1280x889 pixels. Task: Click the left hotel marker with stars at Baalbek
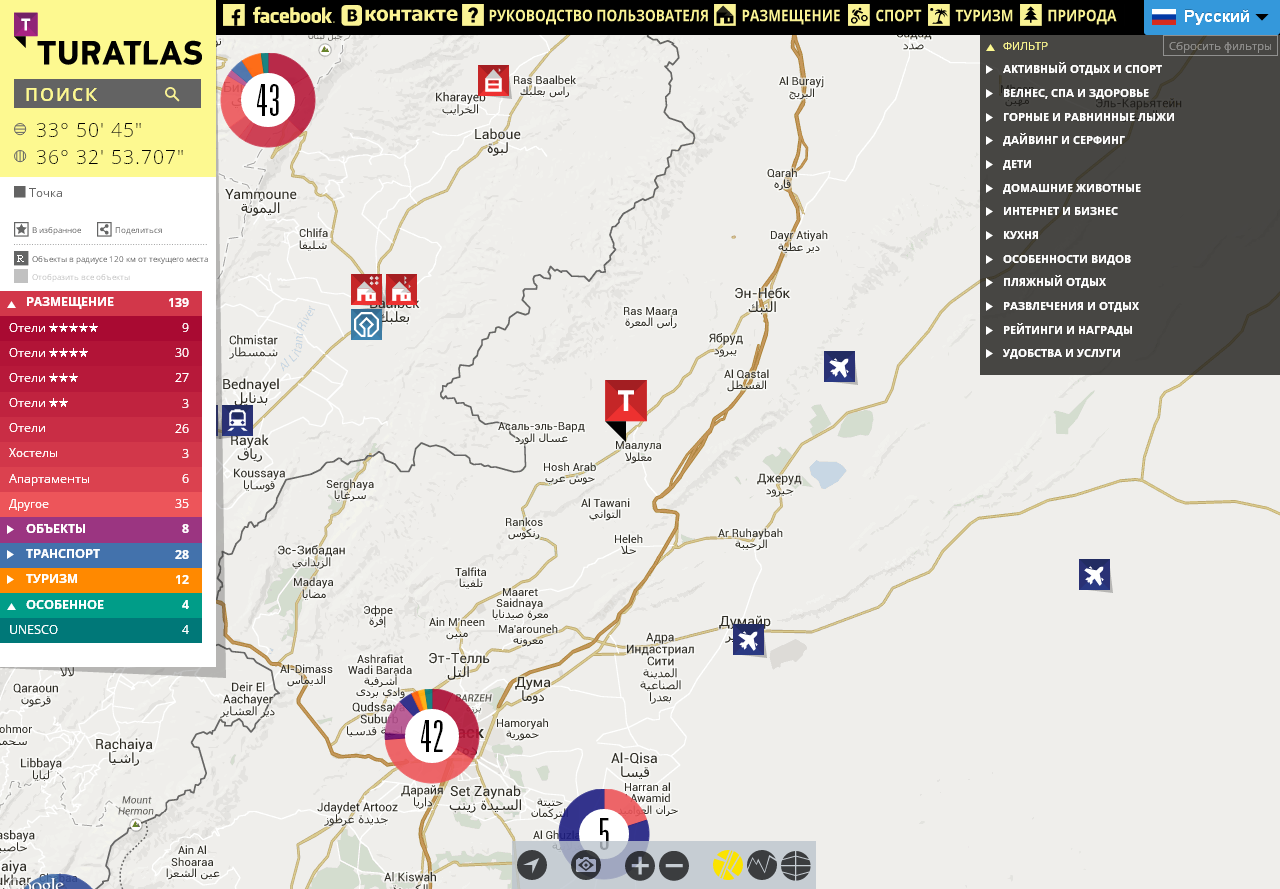(366, 289)
